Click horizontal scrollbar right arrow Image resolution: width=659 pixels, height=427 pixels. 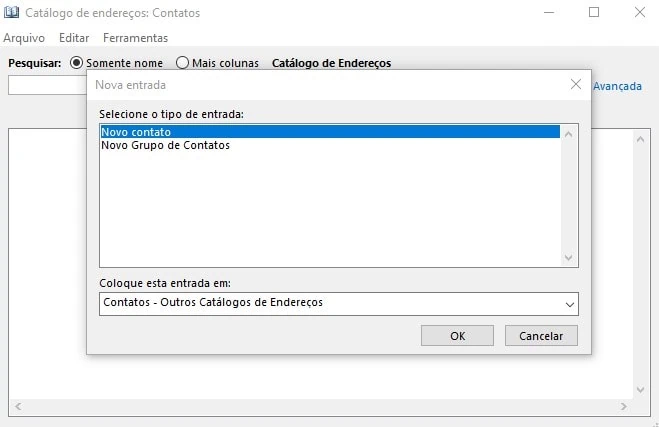pos(624,406)
